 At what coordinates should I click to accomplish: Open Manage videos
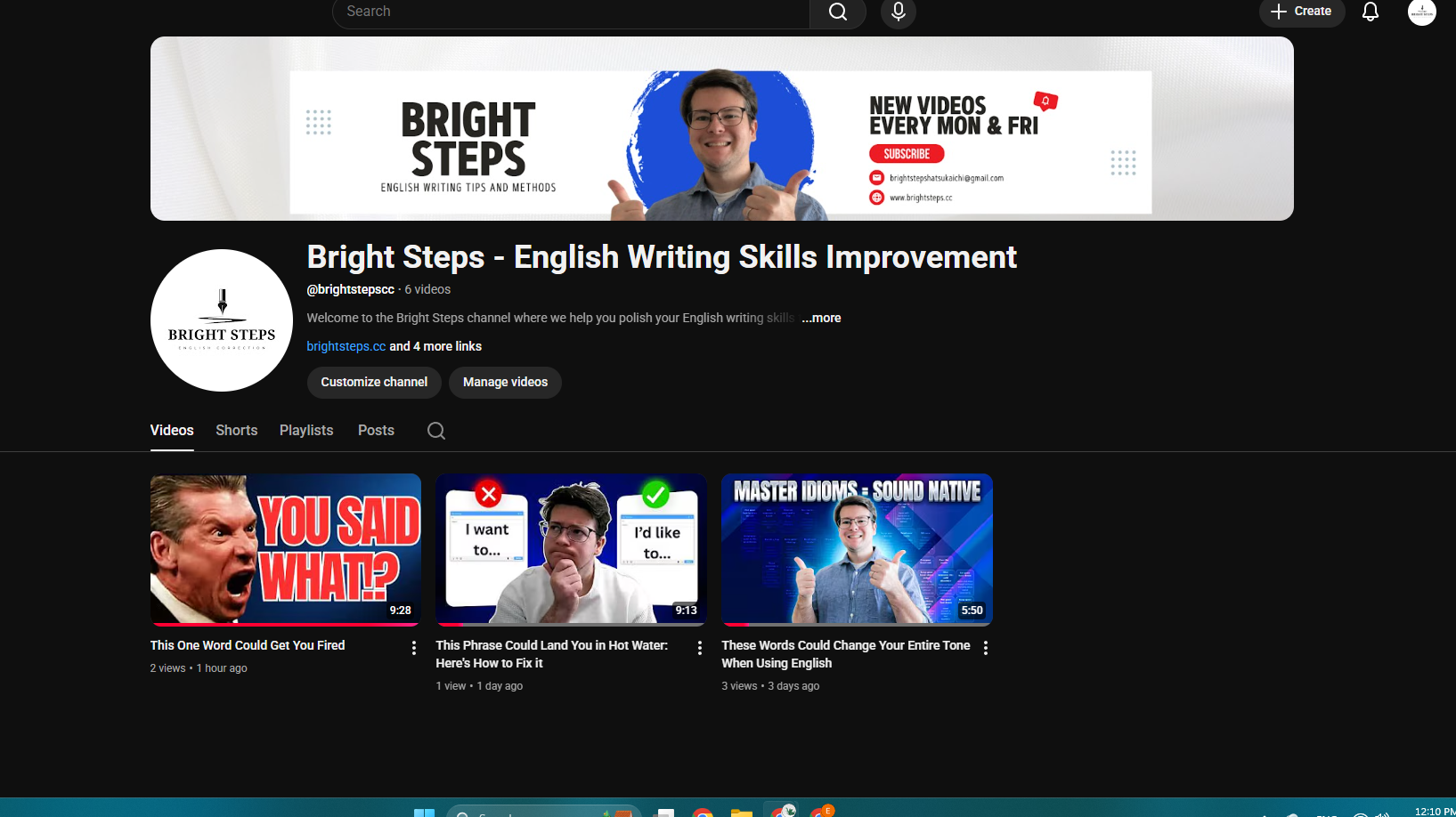505,382
